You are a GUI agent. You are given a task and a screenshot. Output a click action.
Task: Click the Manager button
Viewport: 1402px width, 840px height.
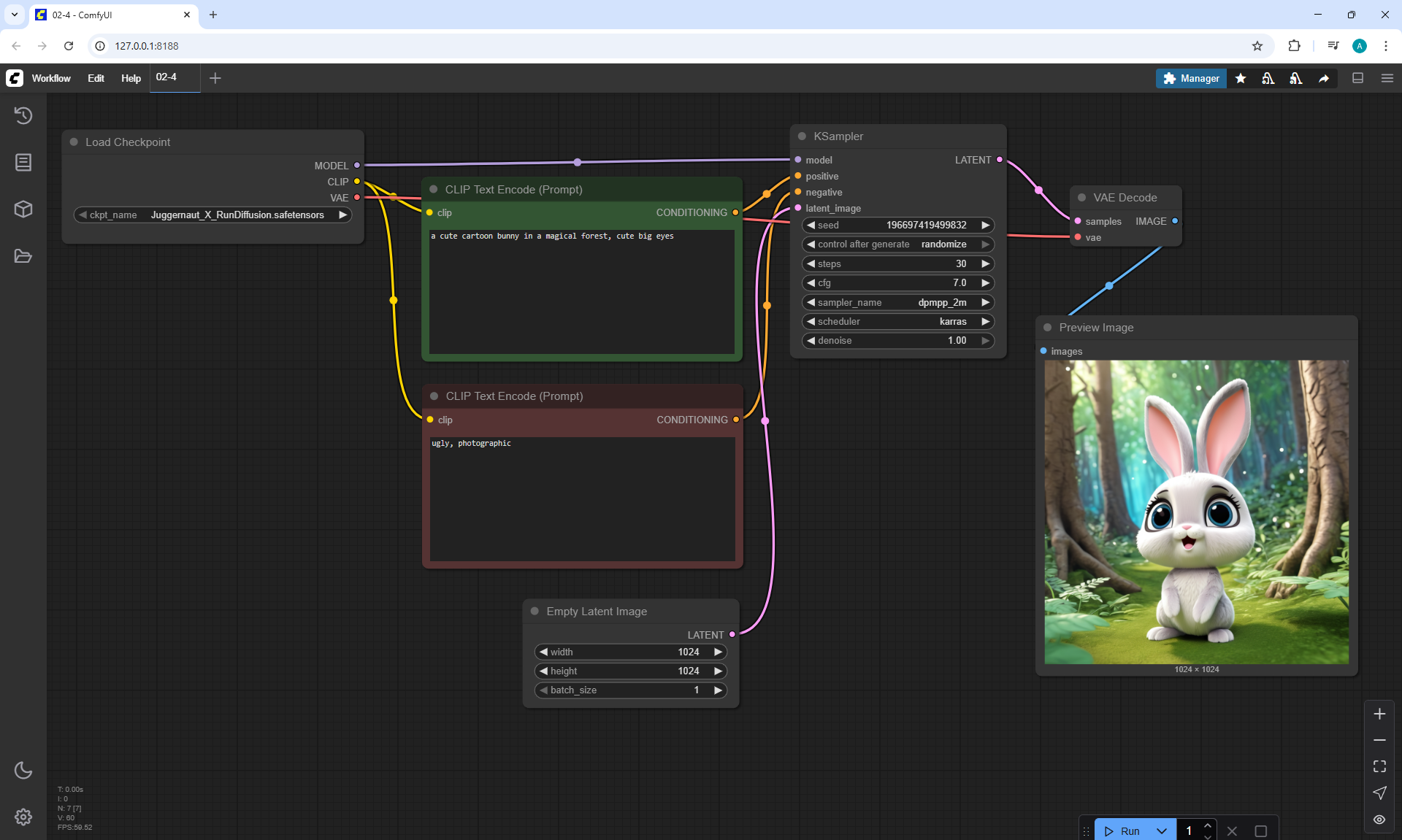[1191, 78]
